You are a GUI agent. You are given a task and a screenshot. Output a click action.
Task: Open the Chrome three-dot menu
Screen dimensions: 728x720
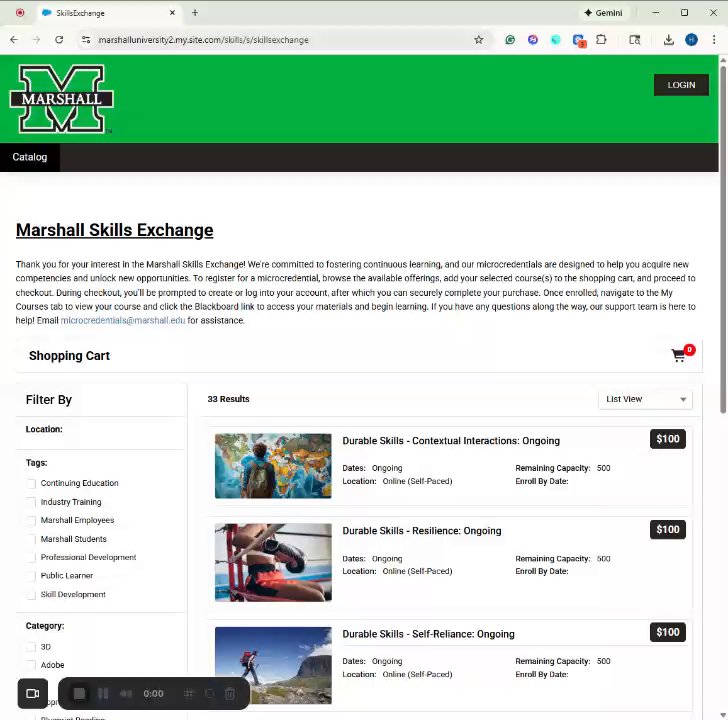click(714, 40)
